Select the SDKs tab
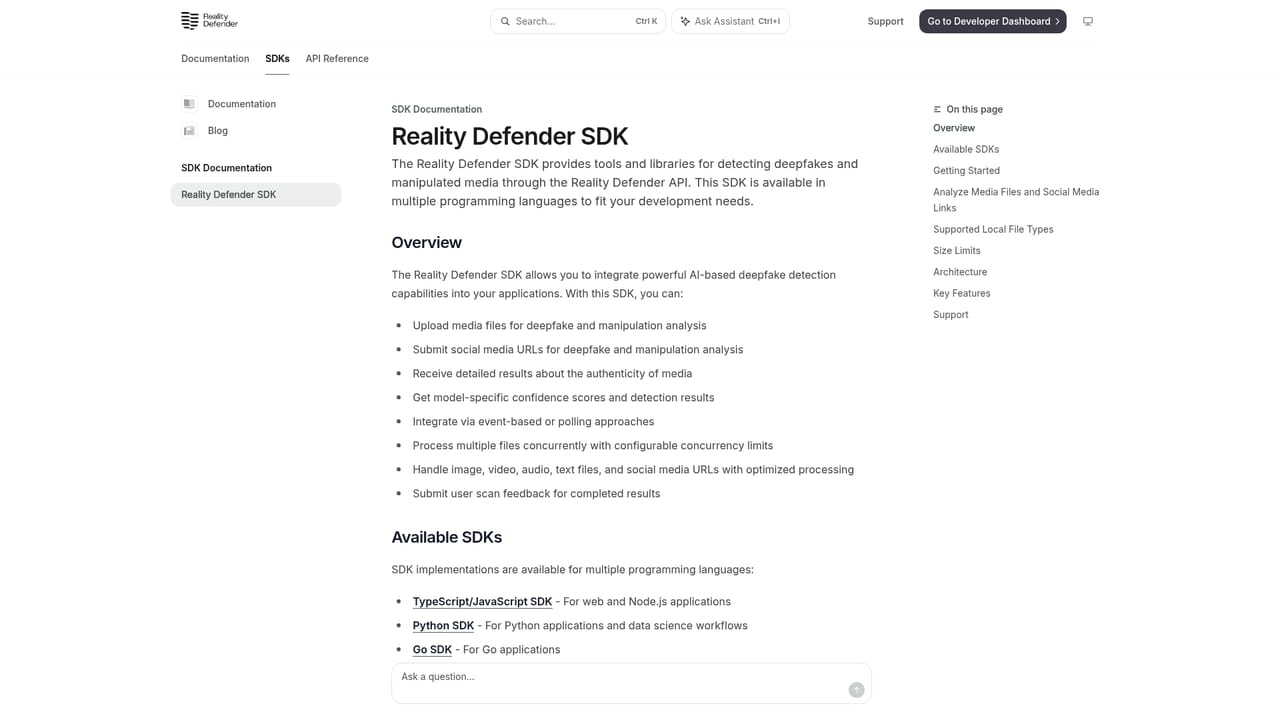The image size is (1280, 720). coord(277,59)
